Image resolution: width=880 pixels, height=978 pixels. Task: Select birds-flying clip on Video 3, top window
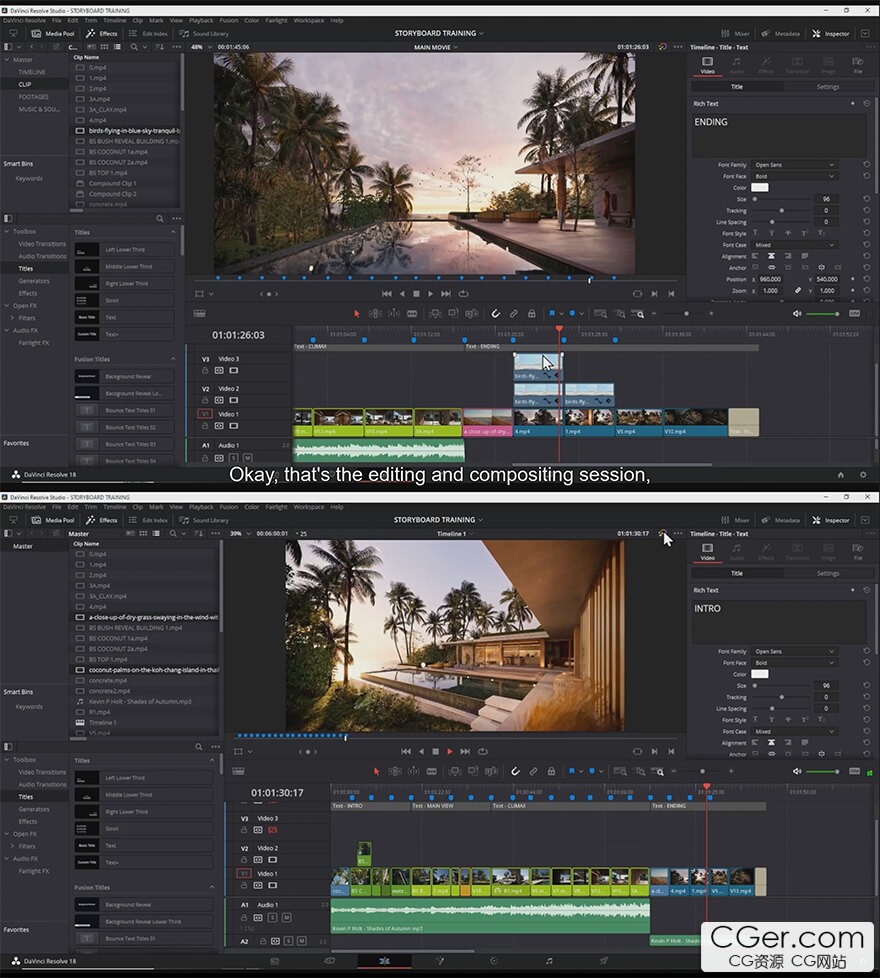[x=538, y=367]
